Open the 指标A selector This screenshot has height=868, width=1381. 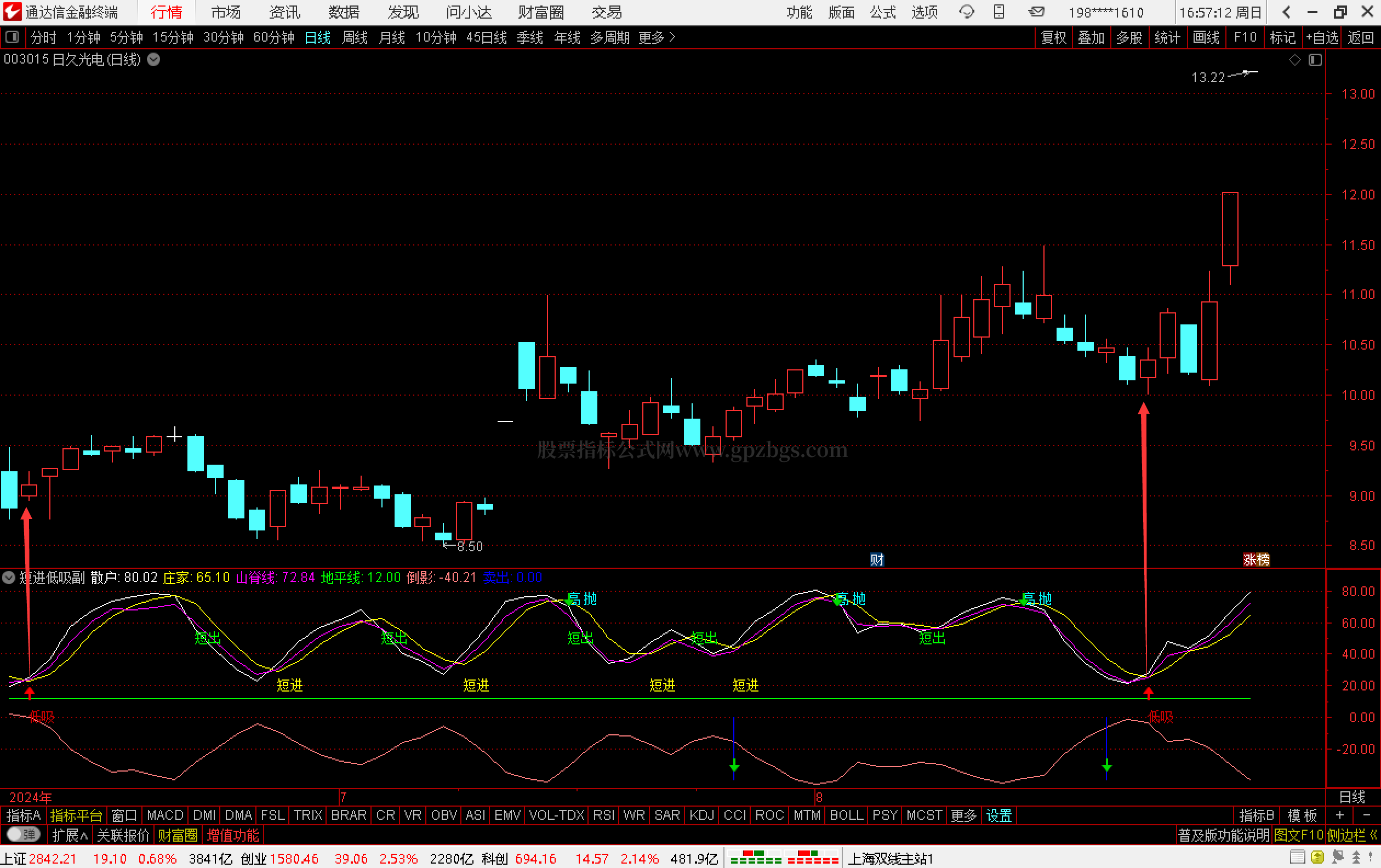coord(24,815)
